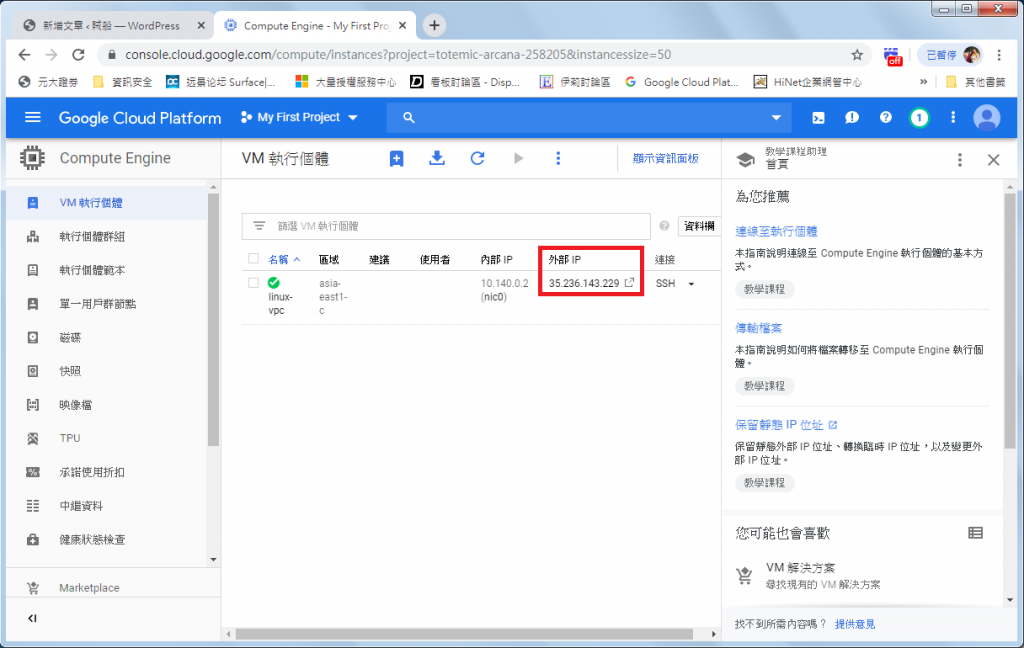
Task: Click the Create instance plus icon
Action: [x=396, y=159]
